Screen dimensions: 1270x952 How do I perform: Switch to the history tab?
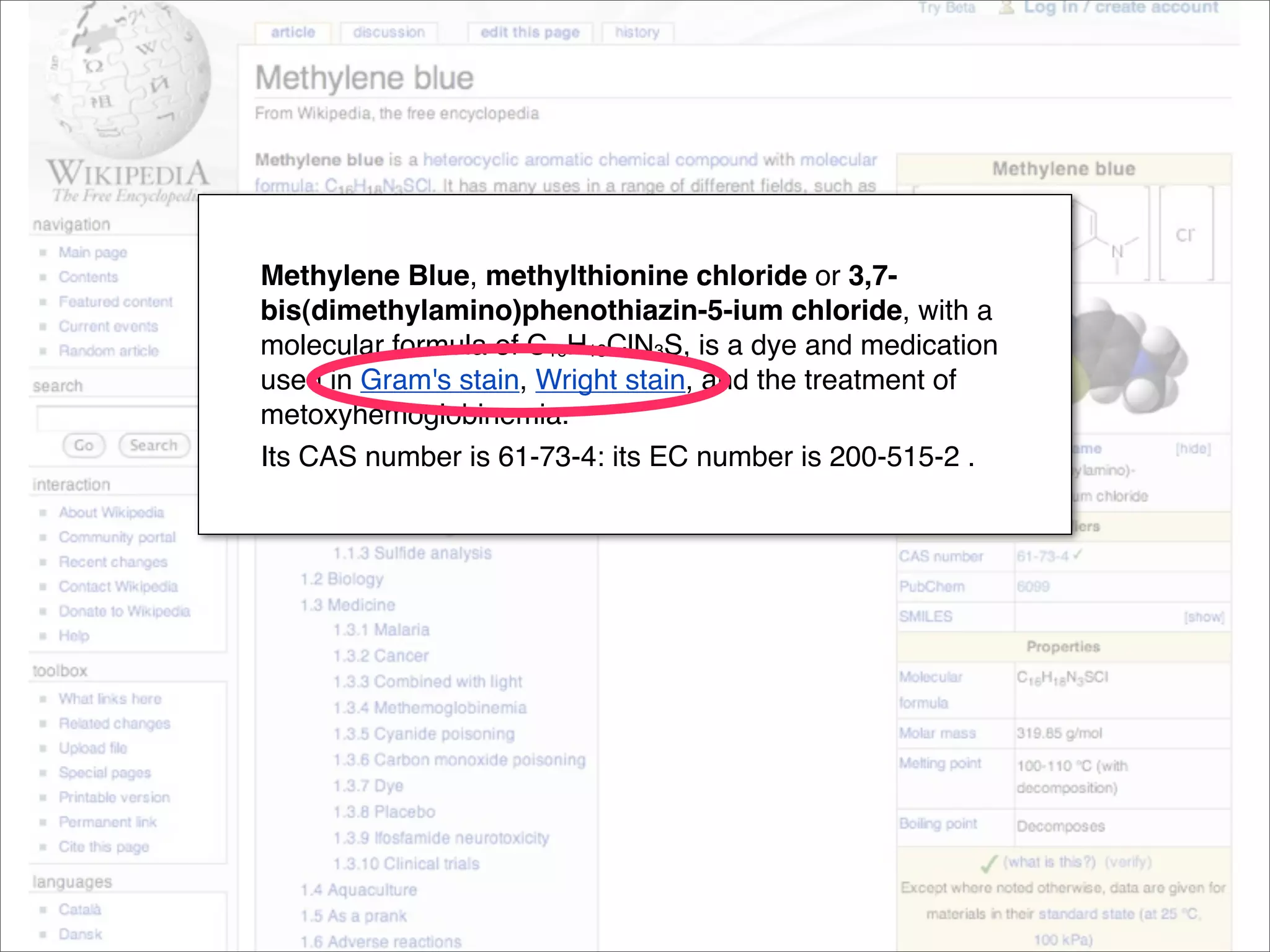click(637, 32)
